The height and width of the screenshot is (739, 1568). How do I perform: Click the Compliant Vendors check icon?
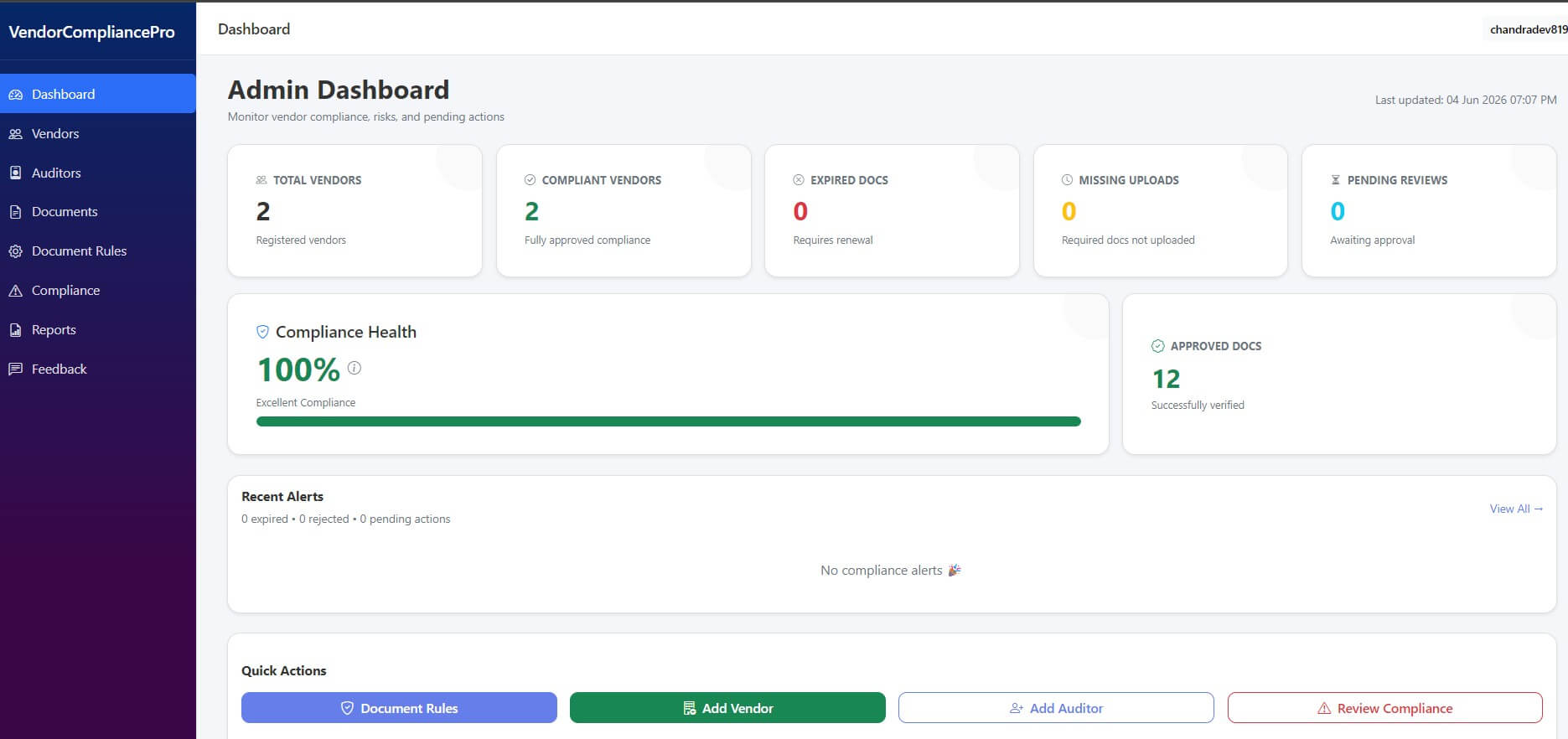(x=530, y=180)
